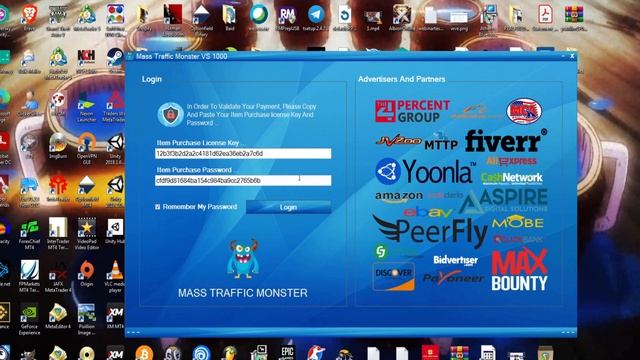
Task: Click the Login button
Action: (288, 207)
